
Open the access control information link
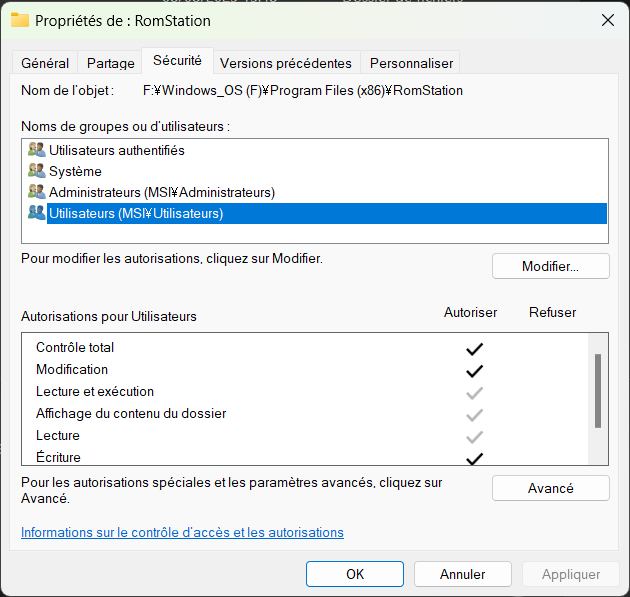182,532
